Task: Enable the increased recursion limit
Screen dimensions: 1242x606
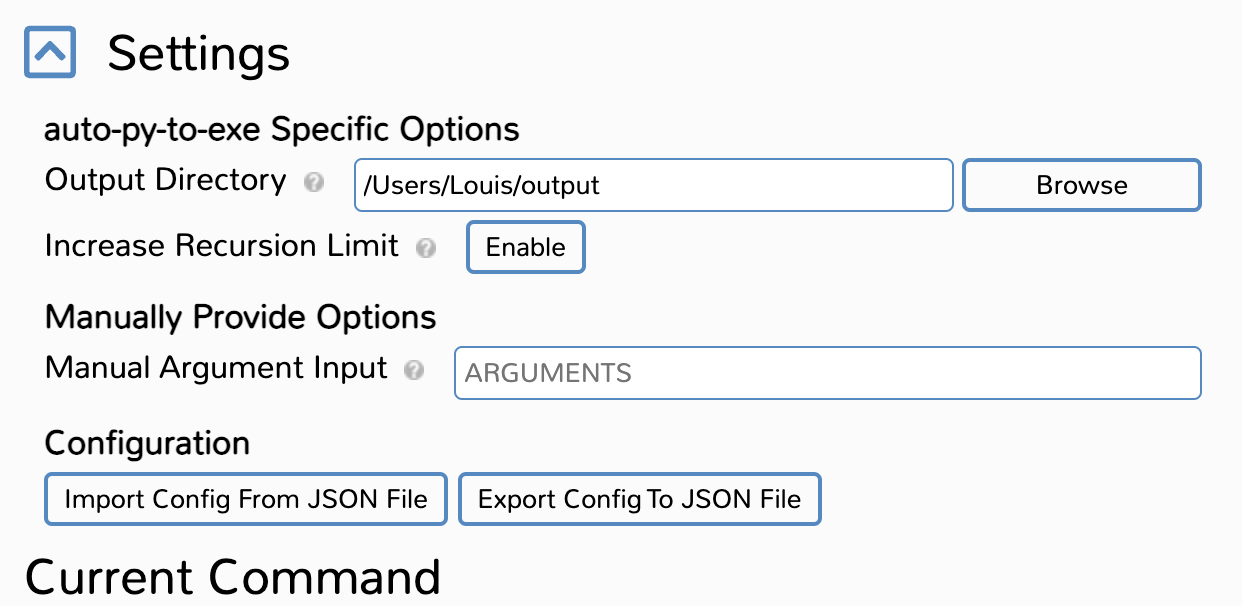Action: 526,248
